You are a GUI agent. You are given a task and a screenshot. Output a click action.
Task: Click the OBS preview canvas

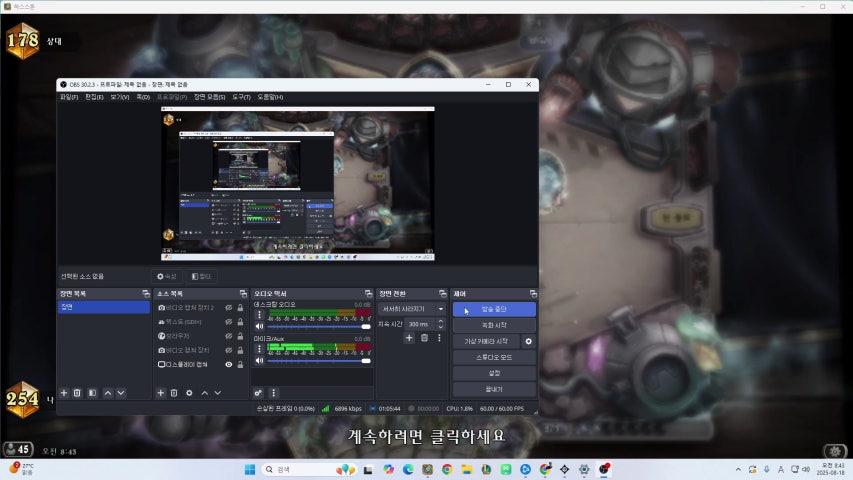[x=298, y=184]
